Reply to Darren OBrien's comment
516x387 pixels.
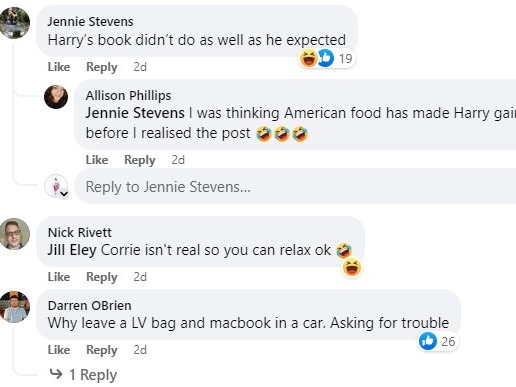(x=102, y=350)
